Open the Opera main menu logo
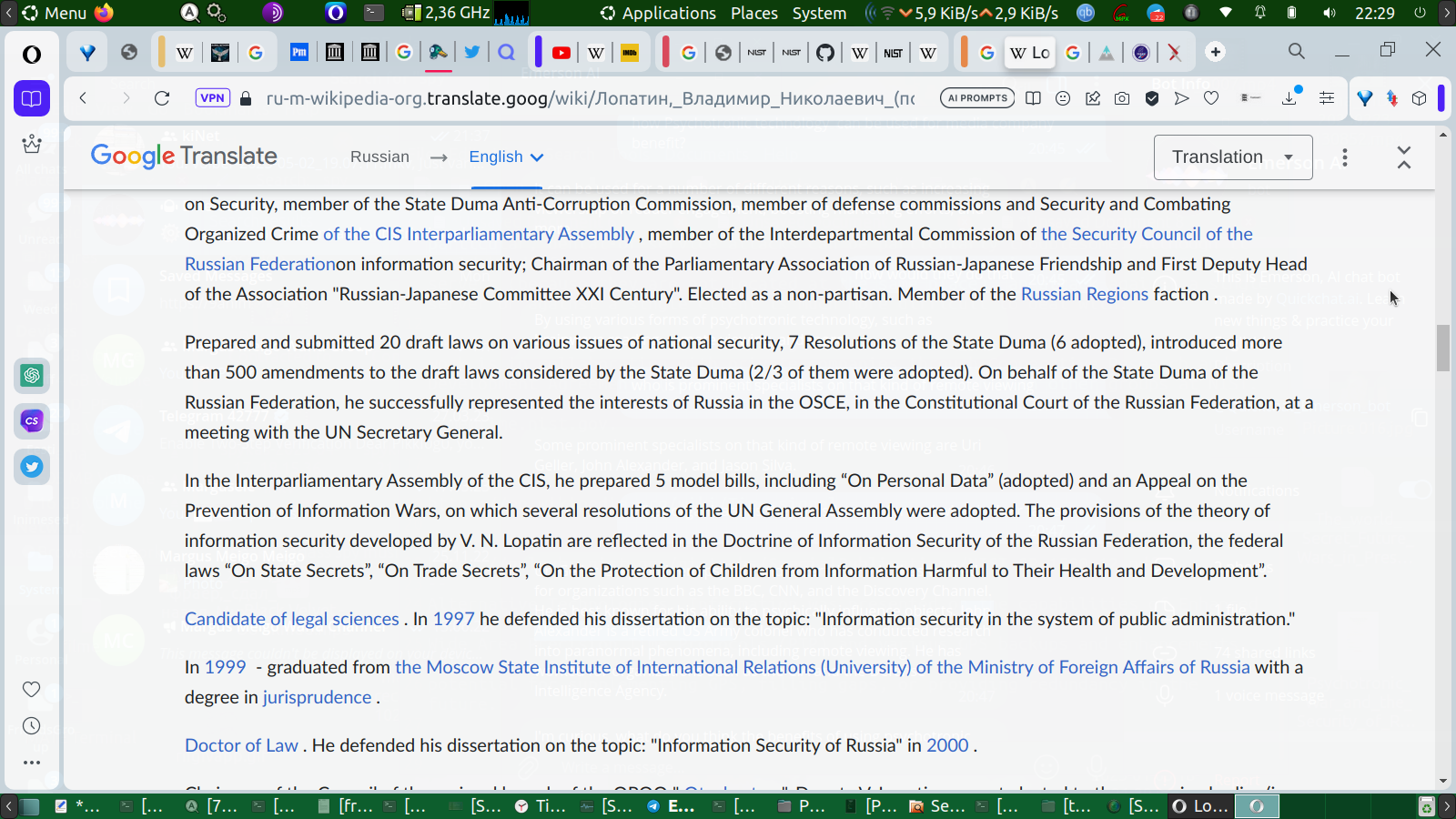Screen dimensions: 1456x819 click(32, 54)
